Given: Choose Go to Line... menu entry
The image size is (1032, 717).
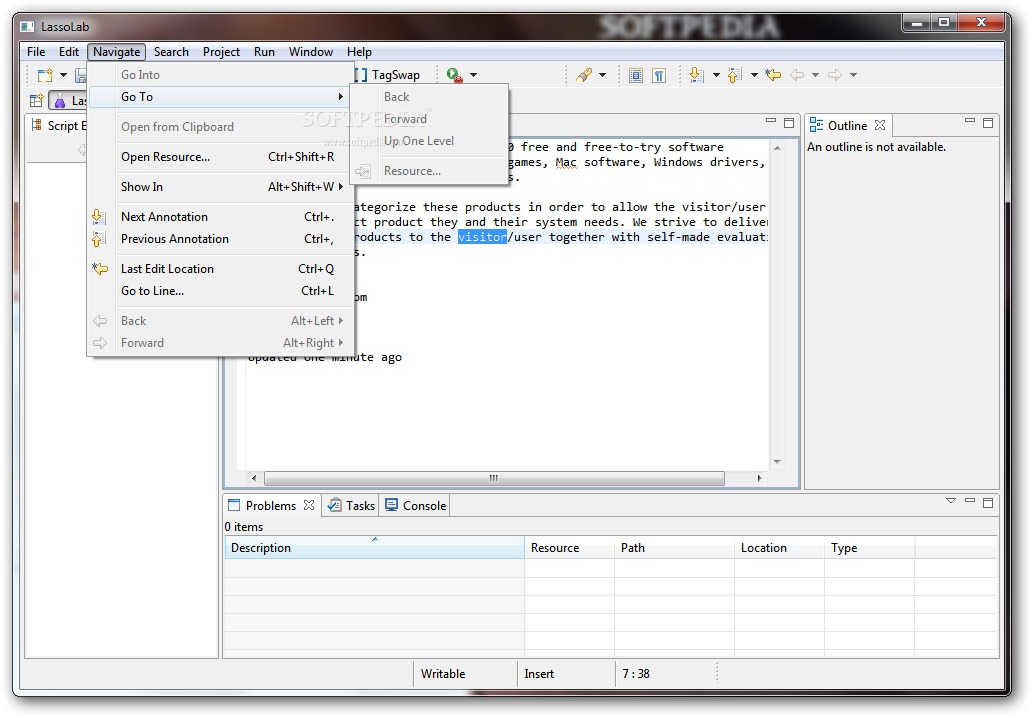Looking at the screenshot, I should click(x=221, y=291).
